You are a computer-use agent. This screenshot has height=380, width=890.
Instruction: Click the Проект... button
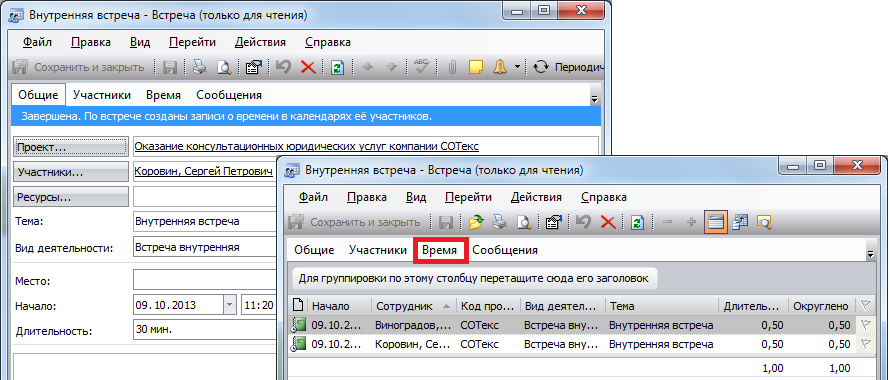click(71, 147)
